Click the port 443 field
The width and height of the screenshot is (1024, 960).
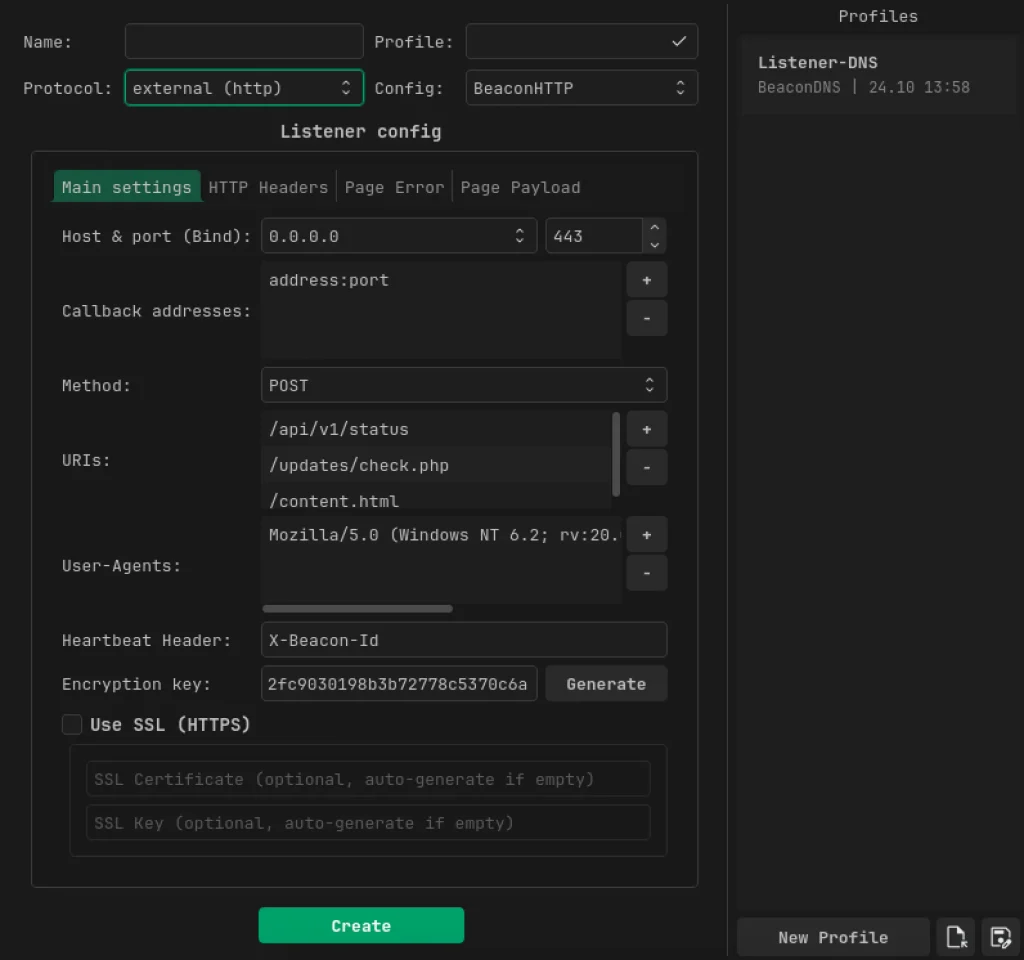coord(594,236)
